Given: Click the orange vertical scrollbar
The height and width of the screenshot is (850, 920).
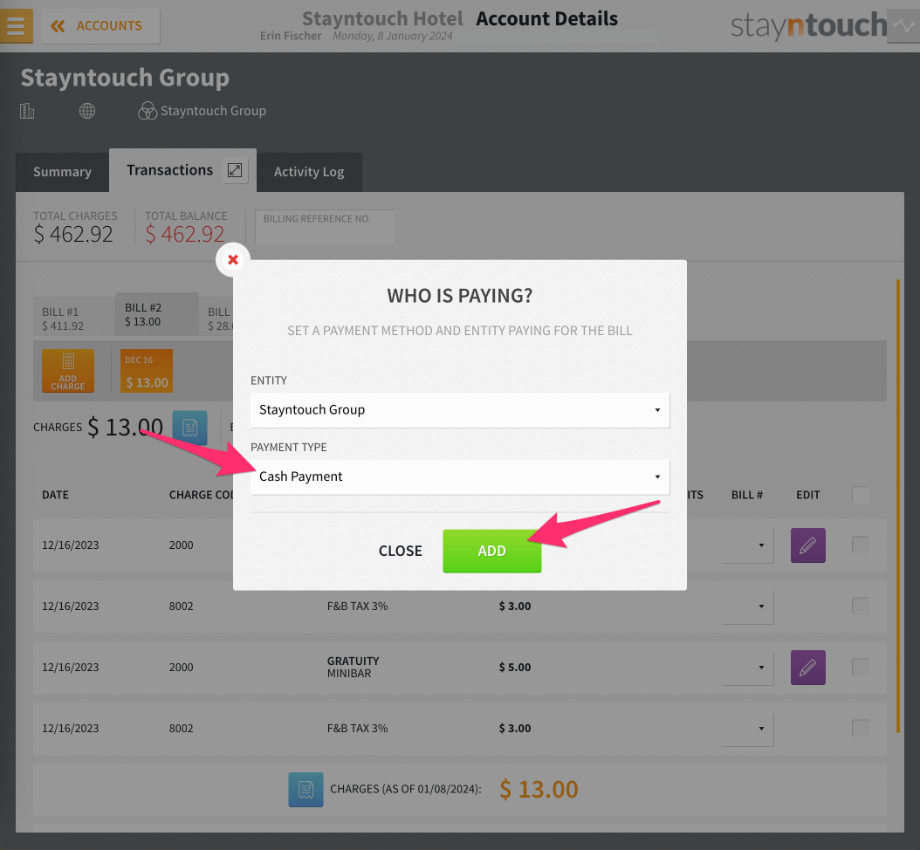Looking at the screenshot, I should tap(898, 506).
